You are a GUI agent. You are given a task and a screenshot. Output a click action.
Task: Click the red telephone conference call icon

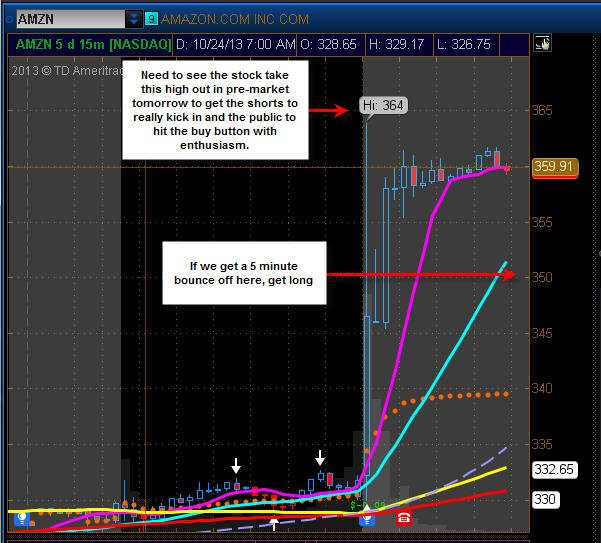(403, 518)
